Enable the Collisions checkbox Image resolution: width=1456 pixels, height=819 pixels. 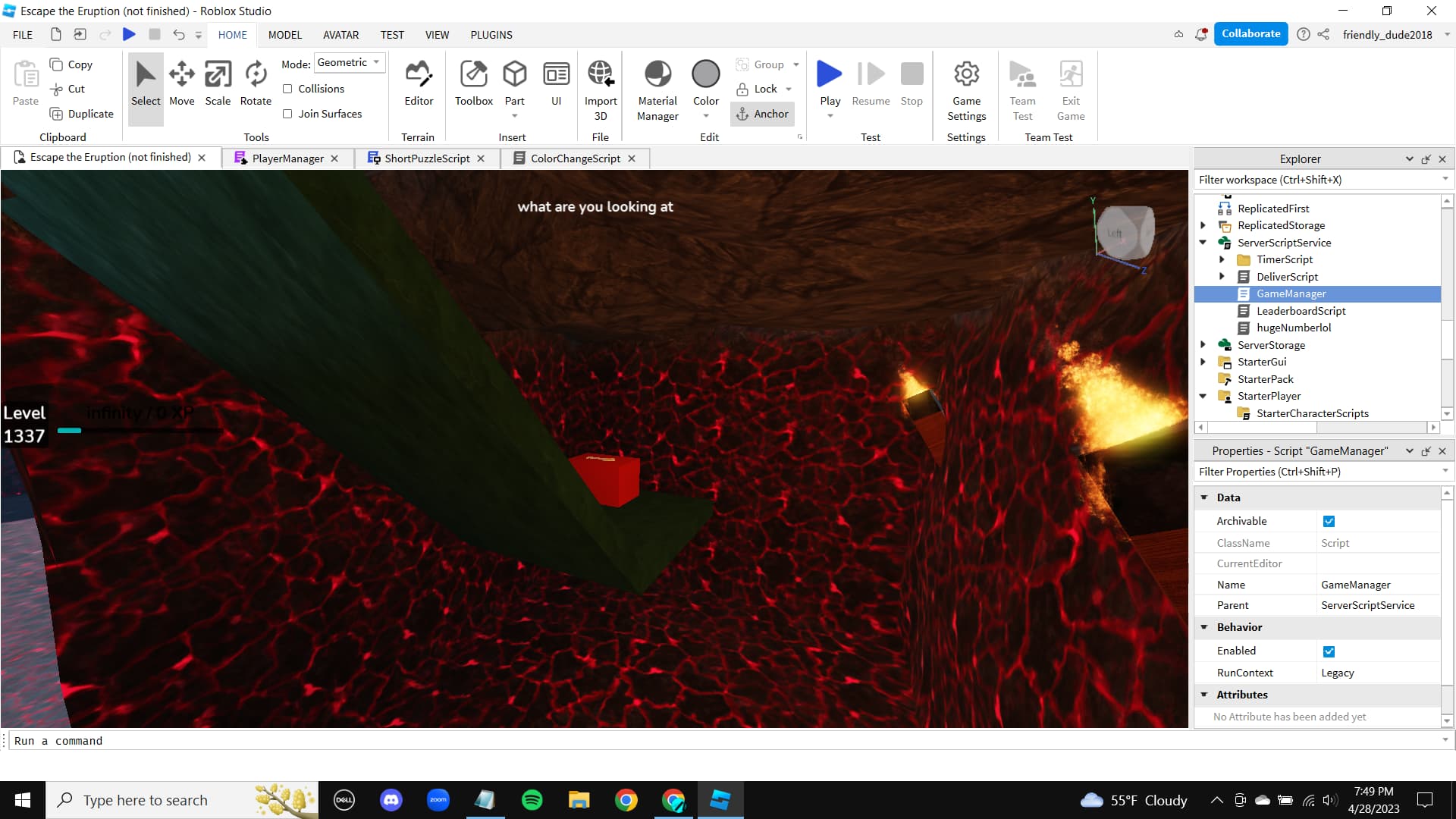click(x=288, y=89)
